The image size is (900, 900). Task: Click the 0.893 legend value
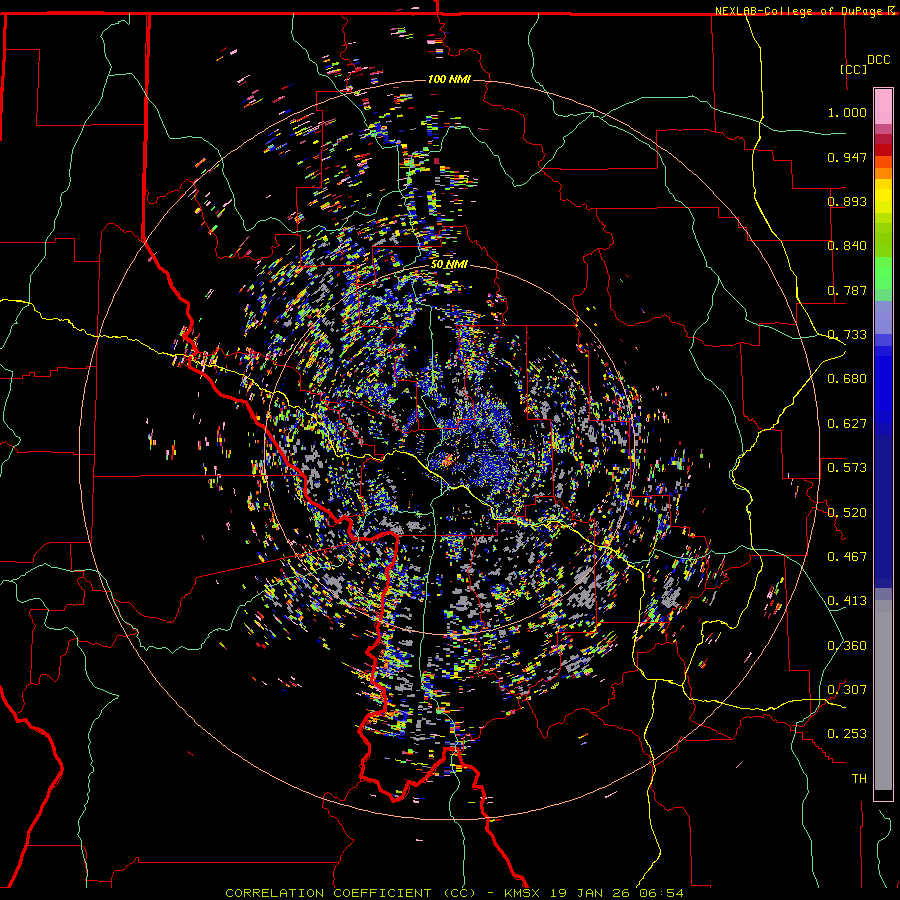[847, 201]
